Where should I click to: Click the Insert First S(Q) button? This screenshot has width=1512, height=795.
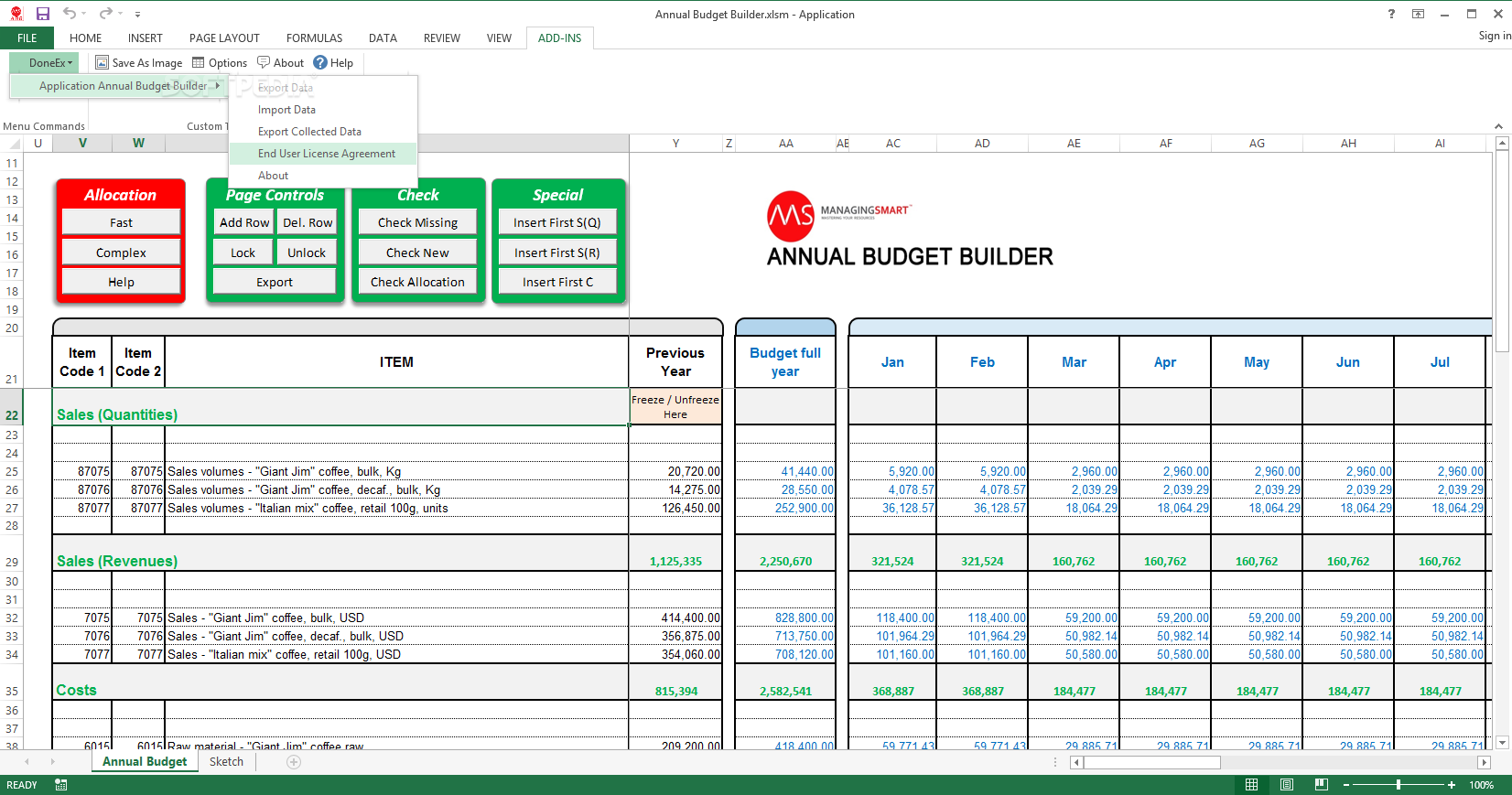557,222
